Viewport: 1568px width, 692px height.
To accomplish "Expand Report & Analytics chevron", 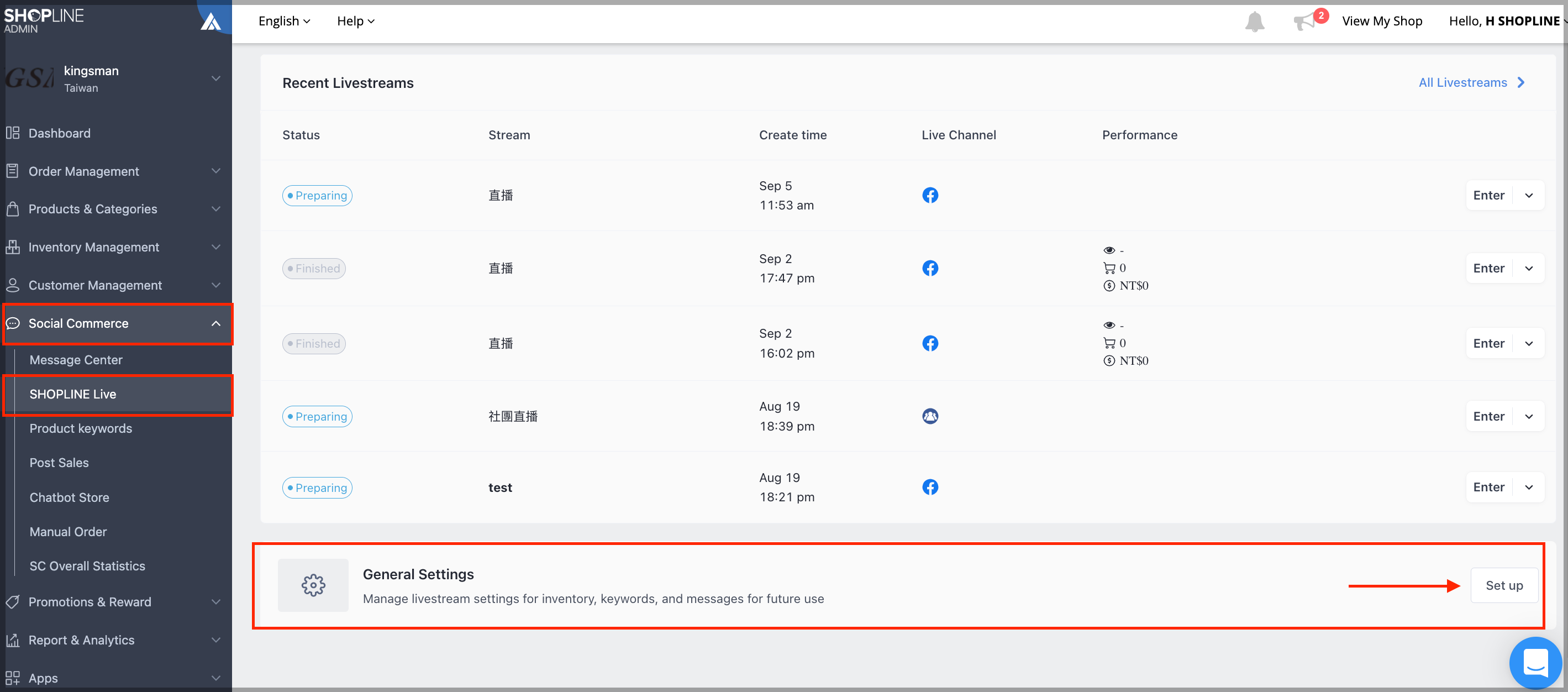I will tap(215, 640).
